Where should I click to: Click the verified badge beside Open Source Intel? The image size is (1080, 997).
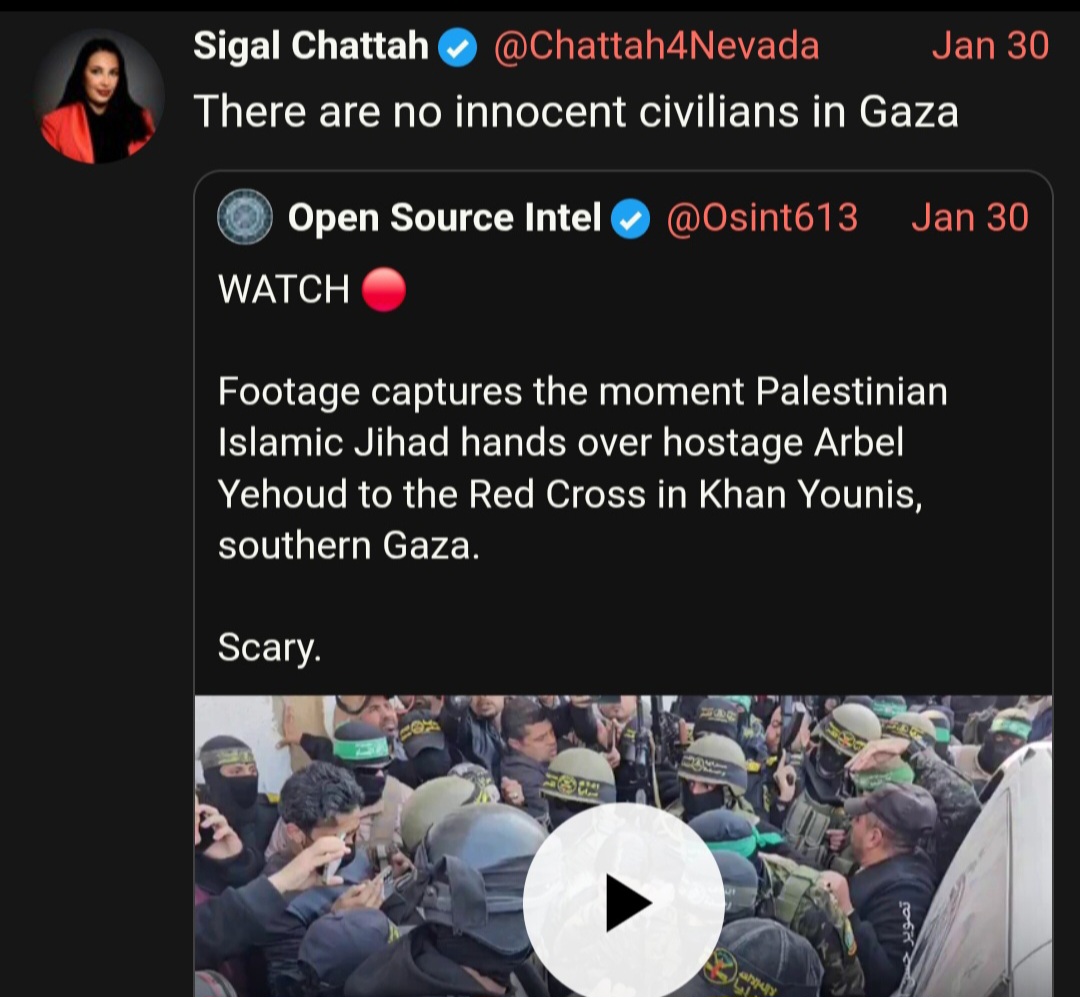click(x=631, y=218)
